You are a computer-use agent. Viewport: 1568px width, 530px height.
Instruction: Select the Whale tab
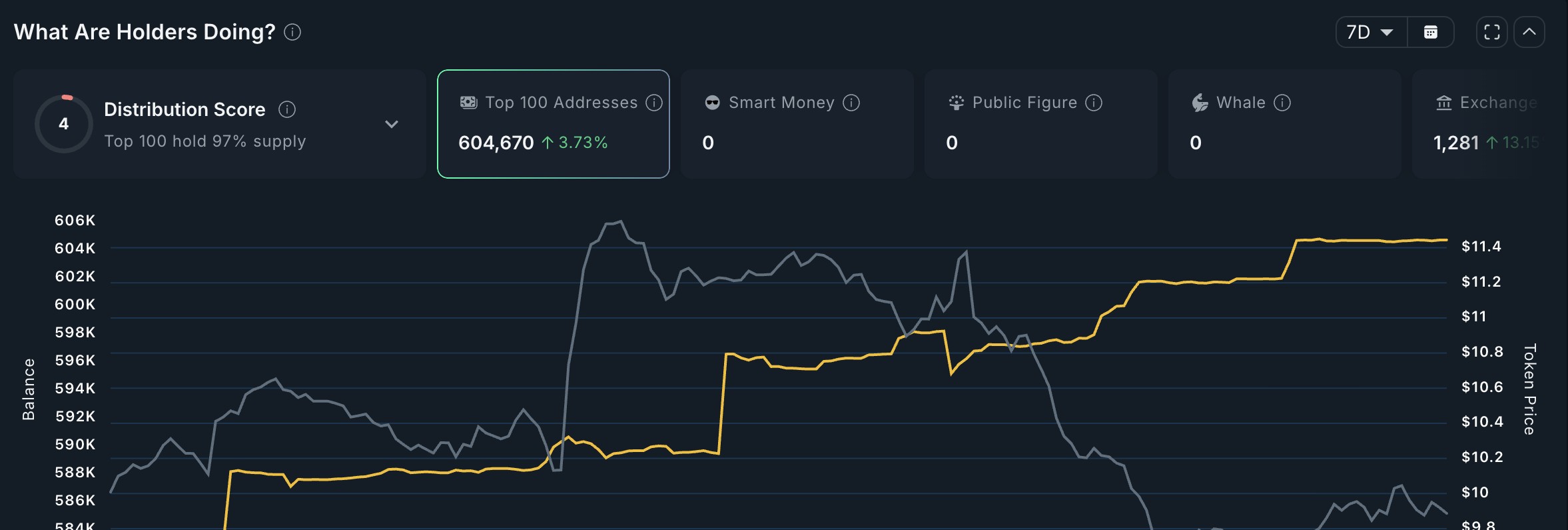coord(1285,124)
